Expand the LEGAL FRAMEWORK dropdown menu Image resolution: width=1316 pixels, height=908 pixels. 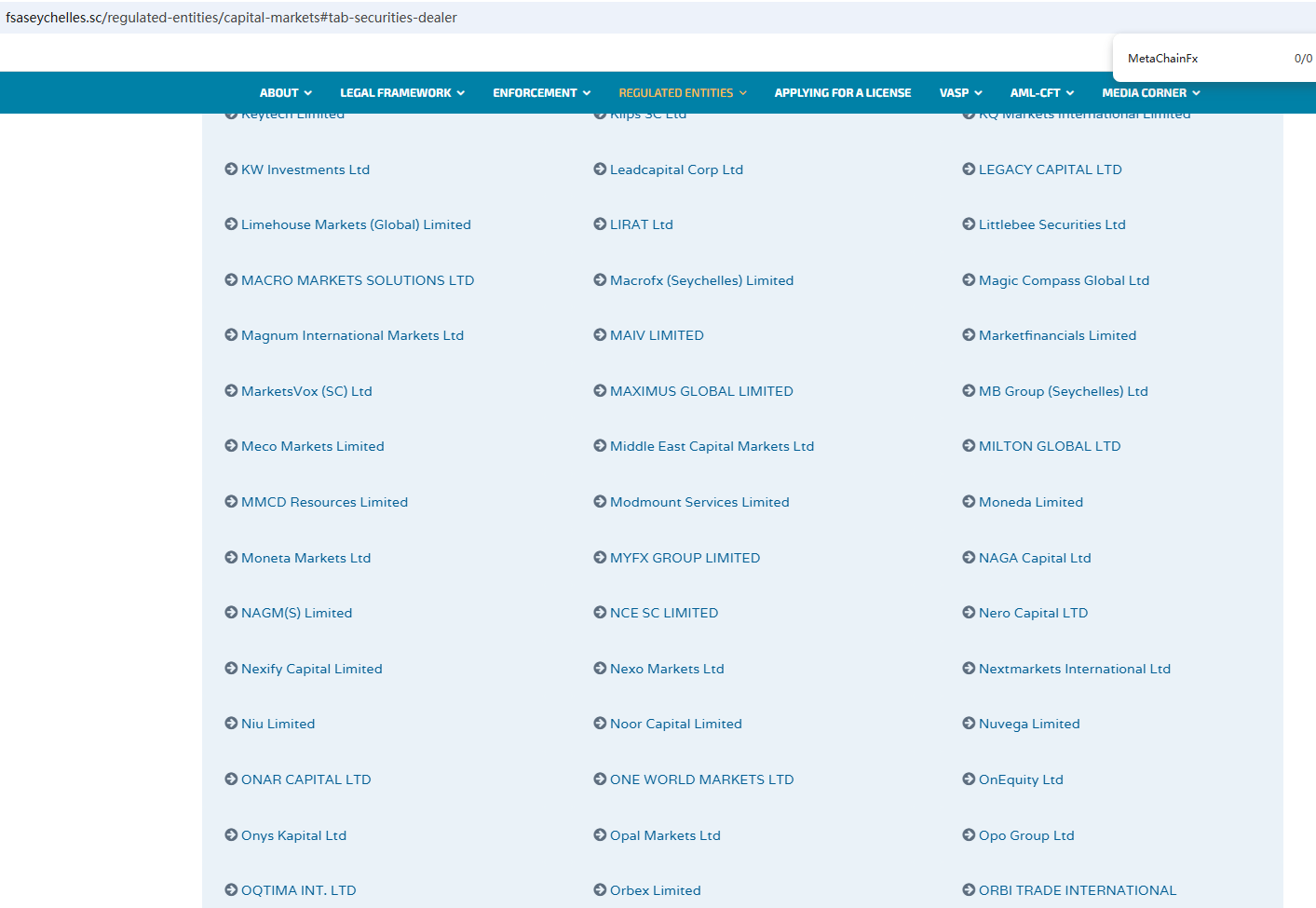tap(402, 93)
